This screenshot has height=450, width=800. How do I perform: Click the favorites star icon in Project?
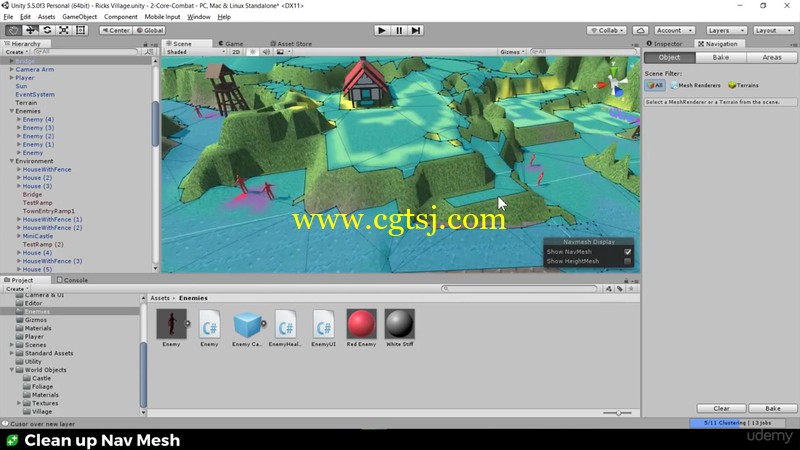(631, 289)
